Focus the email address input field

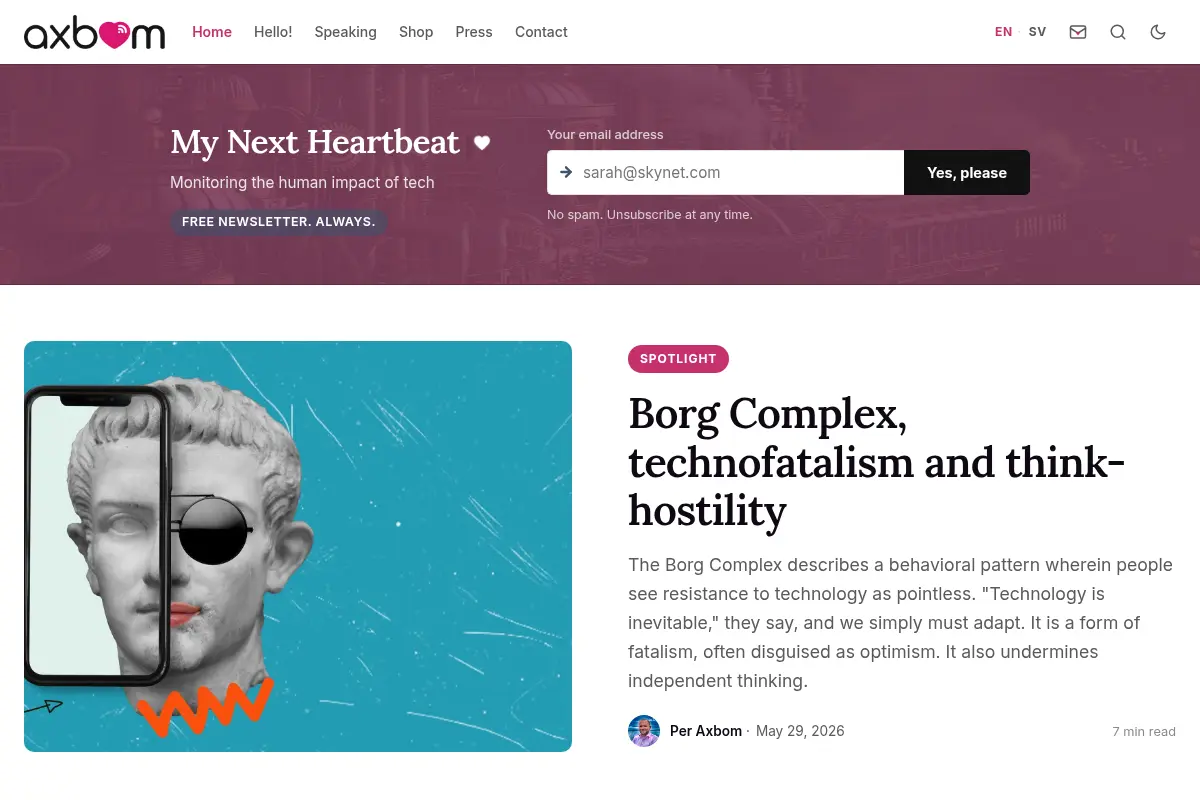click(726, 173)
